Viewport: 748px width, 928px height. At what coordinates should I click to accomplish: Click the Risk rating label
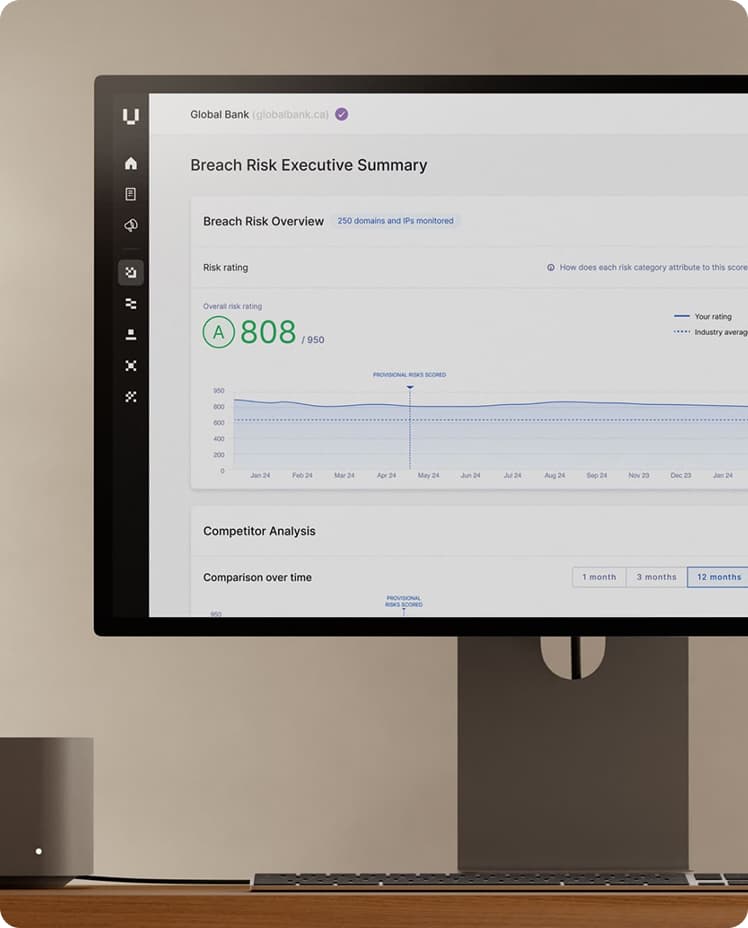point(225,268)
